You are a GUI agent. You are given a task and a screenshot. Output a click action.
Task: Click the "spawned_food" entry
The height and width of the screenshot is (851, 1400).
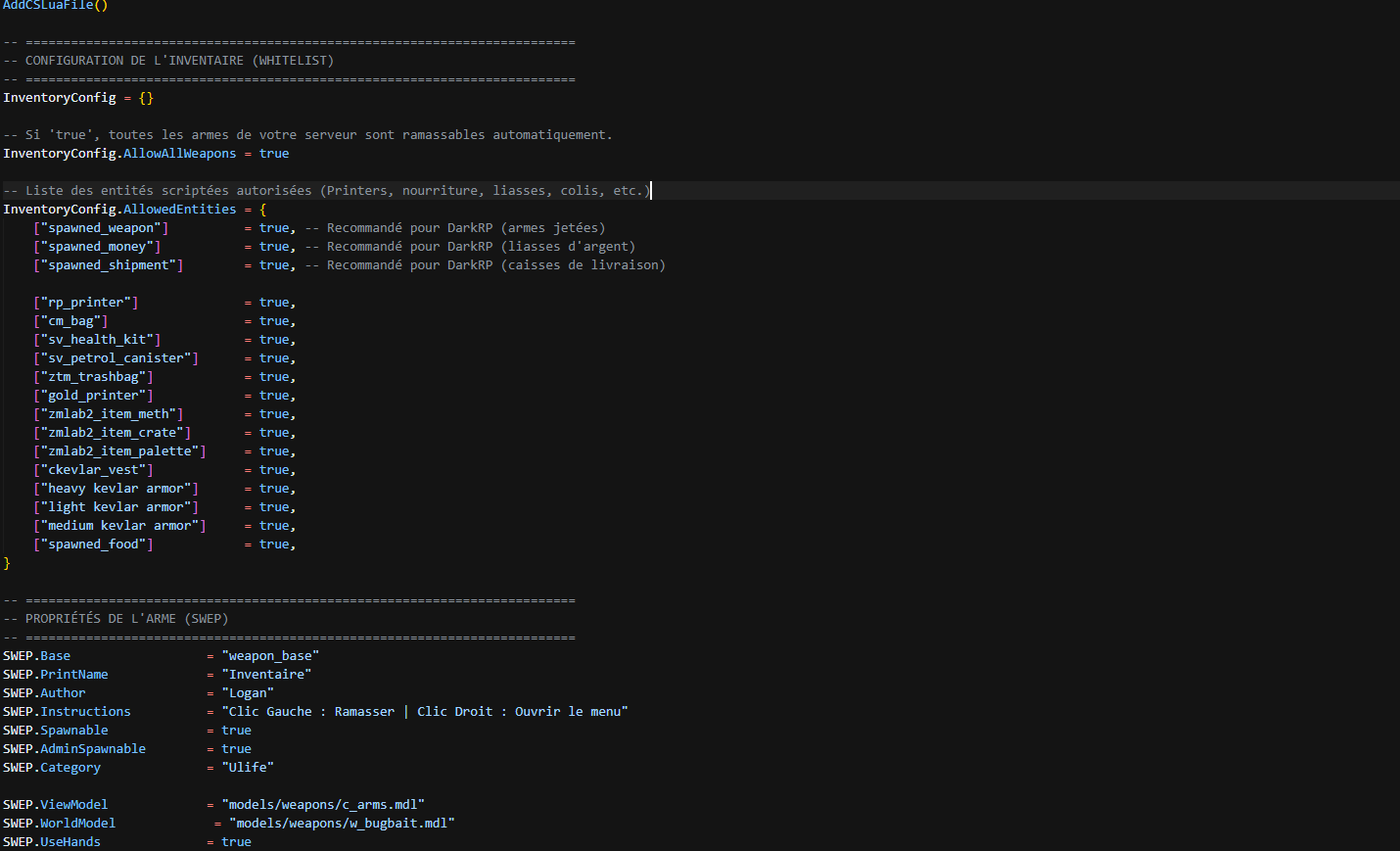click(x=93, y=544)
